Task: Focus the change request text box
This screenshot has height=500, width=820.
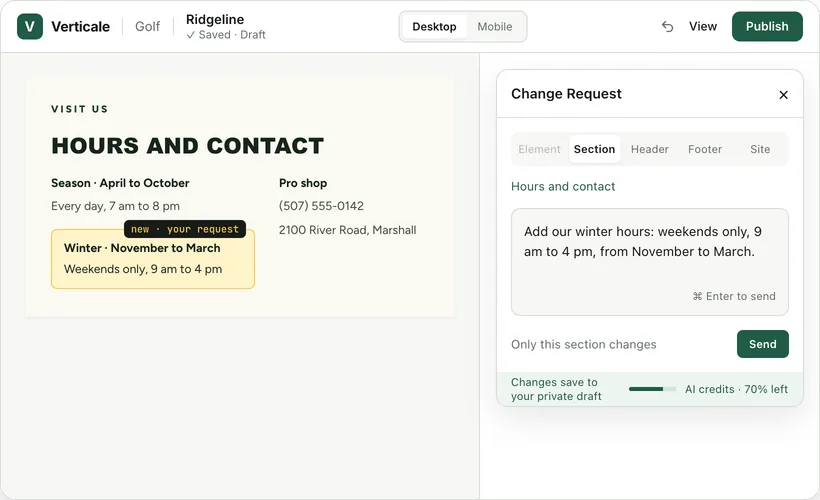Action: tap(650, 262)
